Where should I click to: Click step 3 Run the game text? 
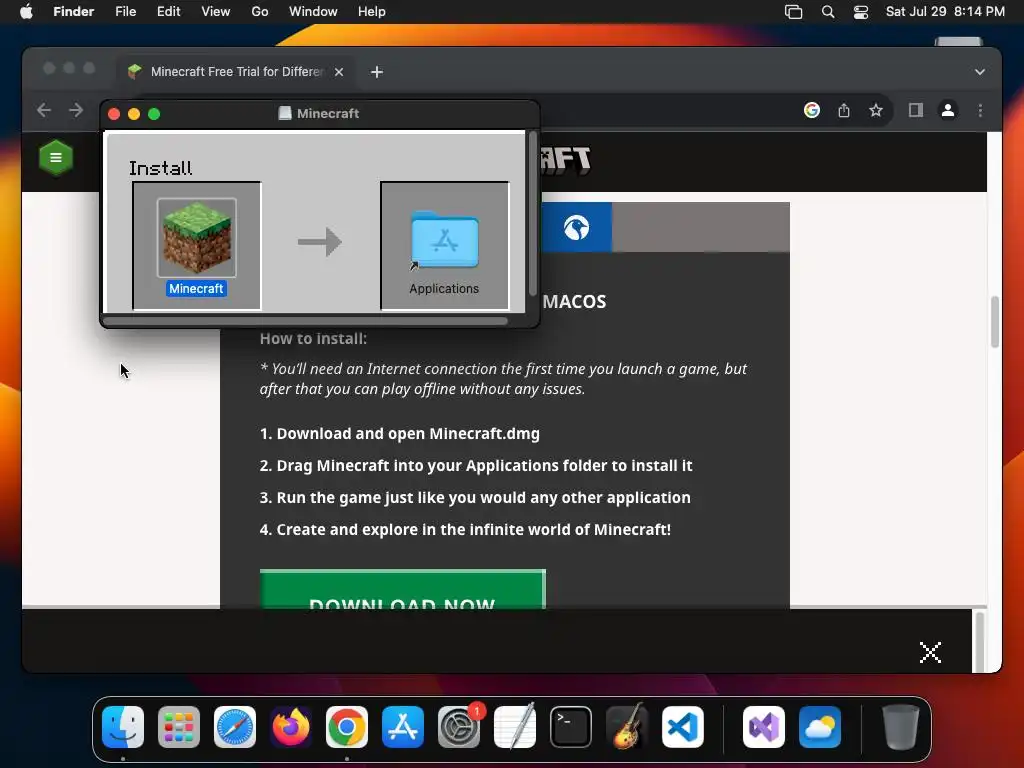click(x=475, y=498)
